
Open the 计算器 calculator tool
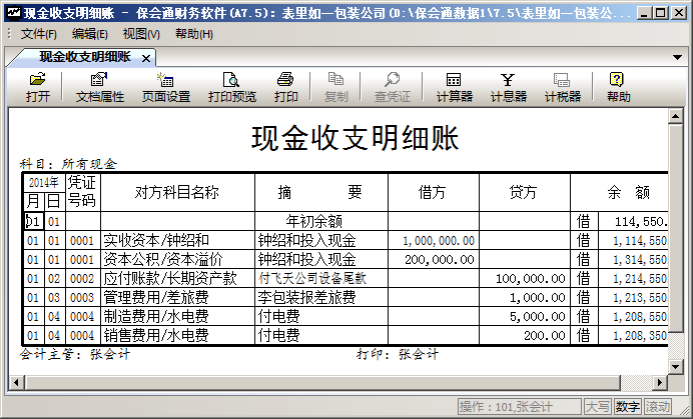[x=454, y=88]
